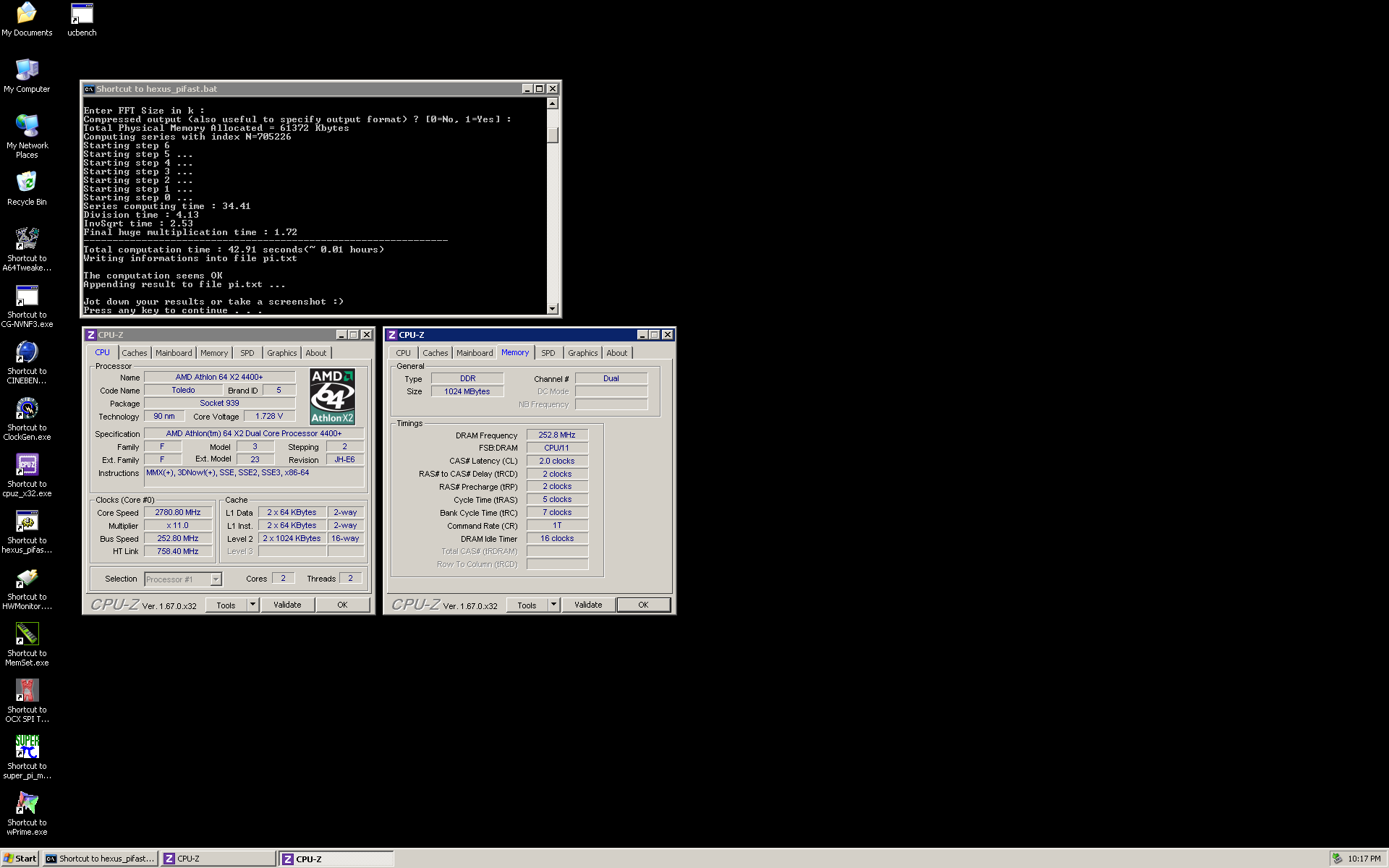Open Mainboard tab in left CPU-Z window
1389x868 pixels.
(x=174, y=353)
